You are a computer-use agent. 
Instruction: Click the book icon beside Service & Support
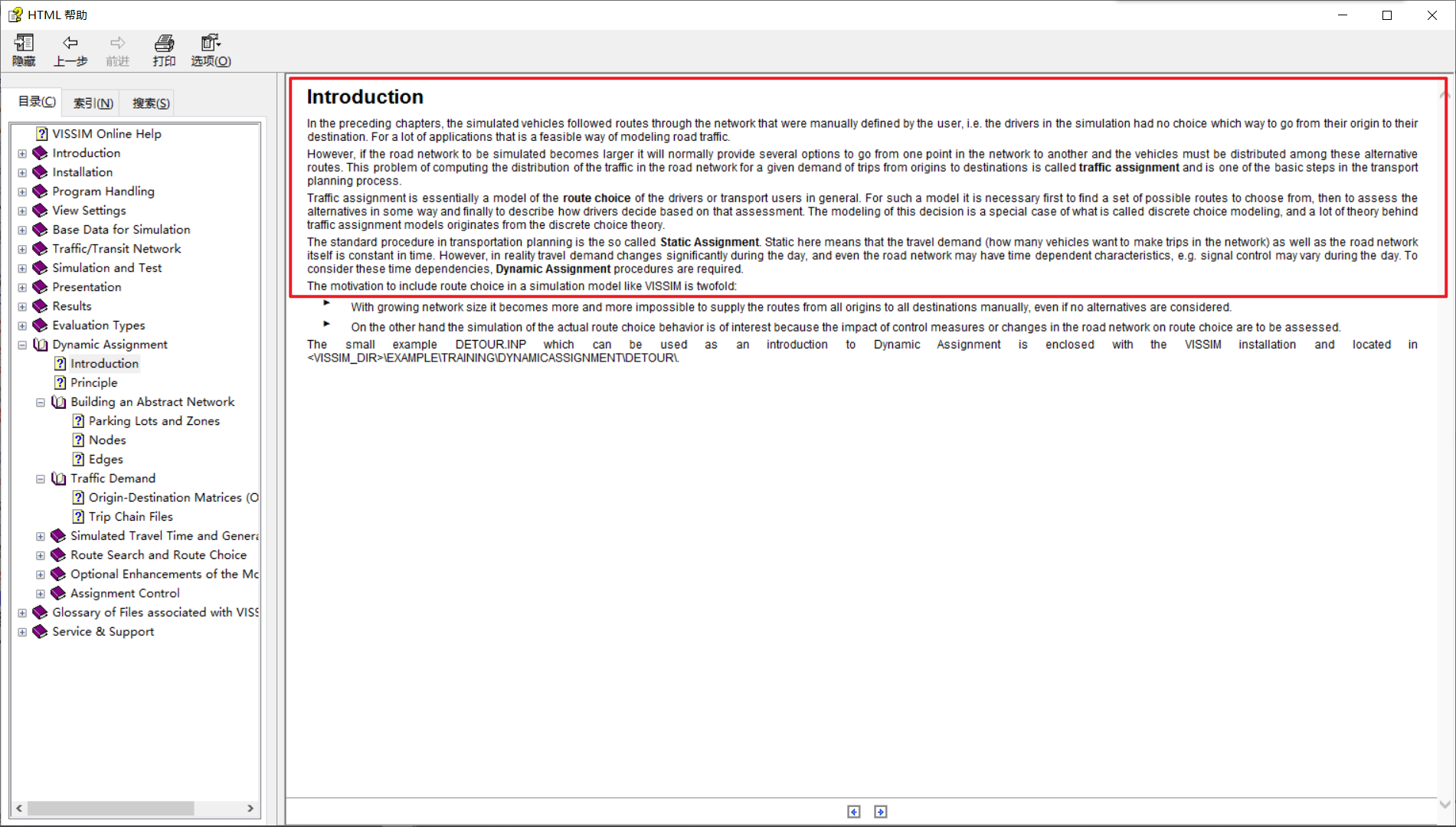pos(41,632)
